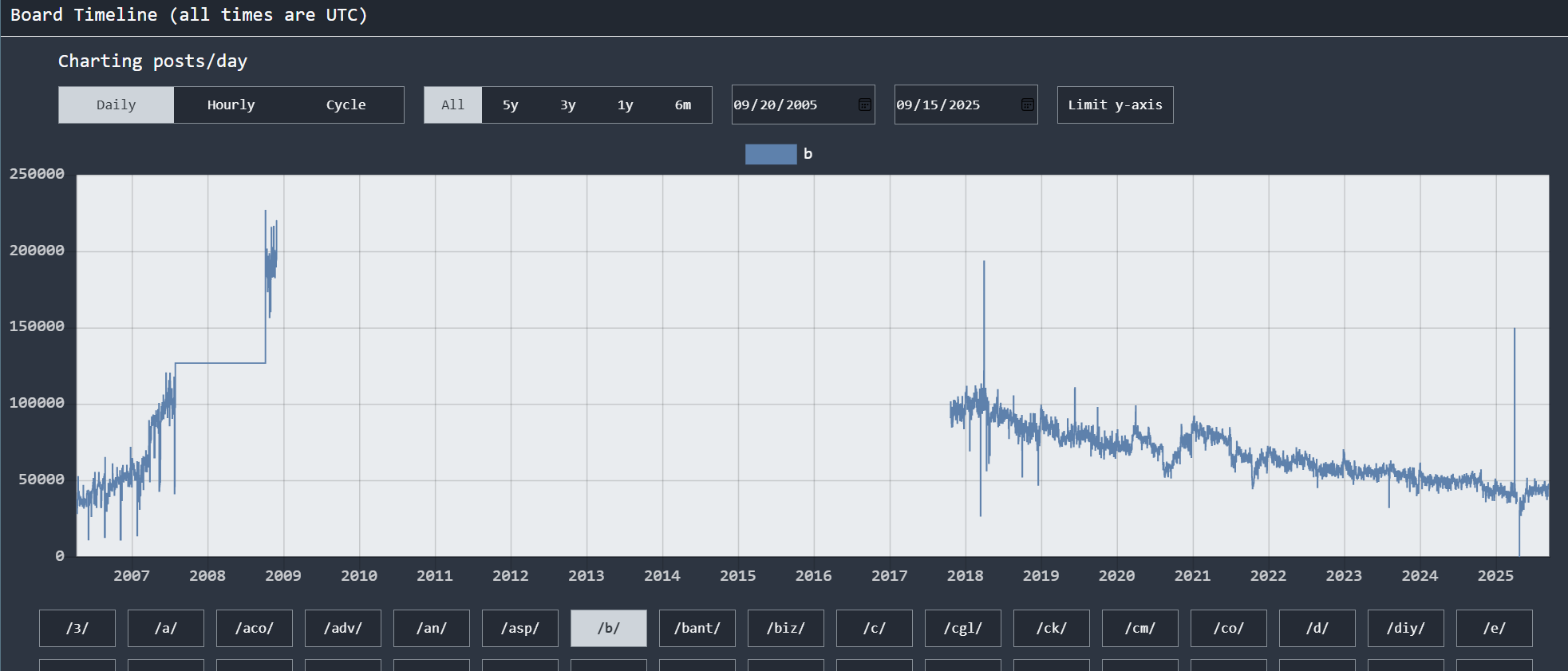This screenshot has height=671, width=1568.
Task: Select the /biz/ board button
Action: (786, 628)
